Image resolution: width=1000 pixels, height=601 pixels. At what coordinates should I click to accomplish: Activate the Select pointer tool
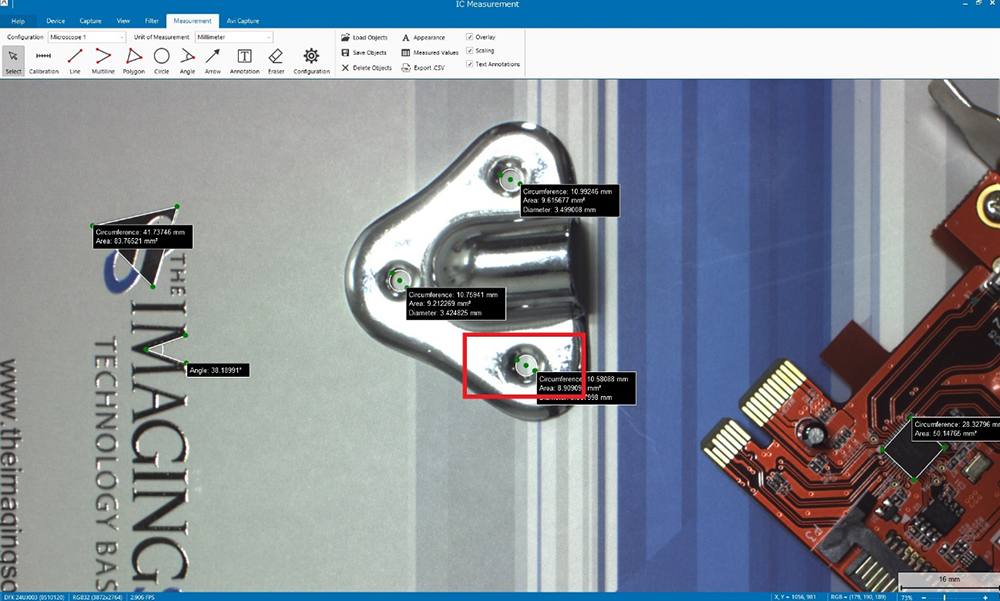click(x=13, y=61)
